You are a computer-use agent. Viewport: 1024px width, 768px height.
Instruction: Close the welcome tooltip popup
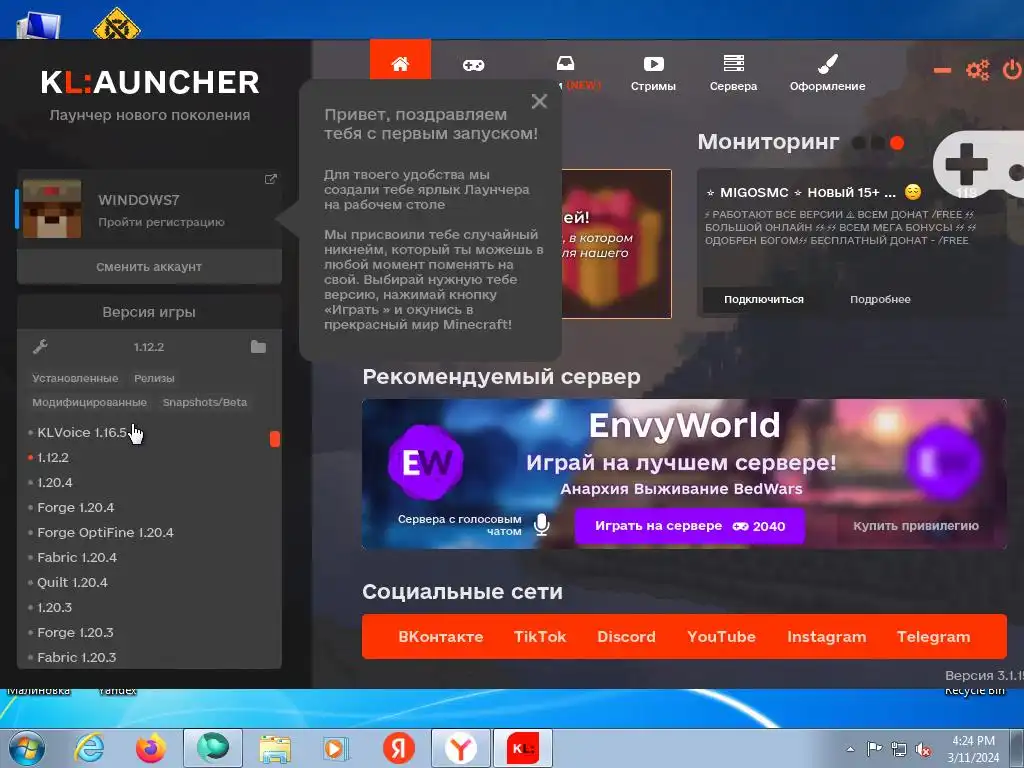[539, 101]
